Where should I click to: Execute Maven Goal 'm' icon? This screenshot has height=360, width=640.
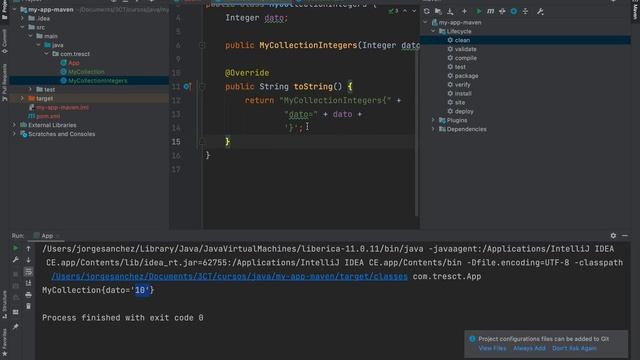pos(490,11)
